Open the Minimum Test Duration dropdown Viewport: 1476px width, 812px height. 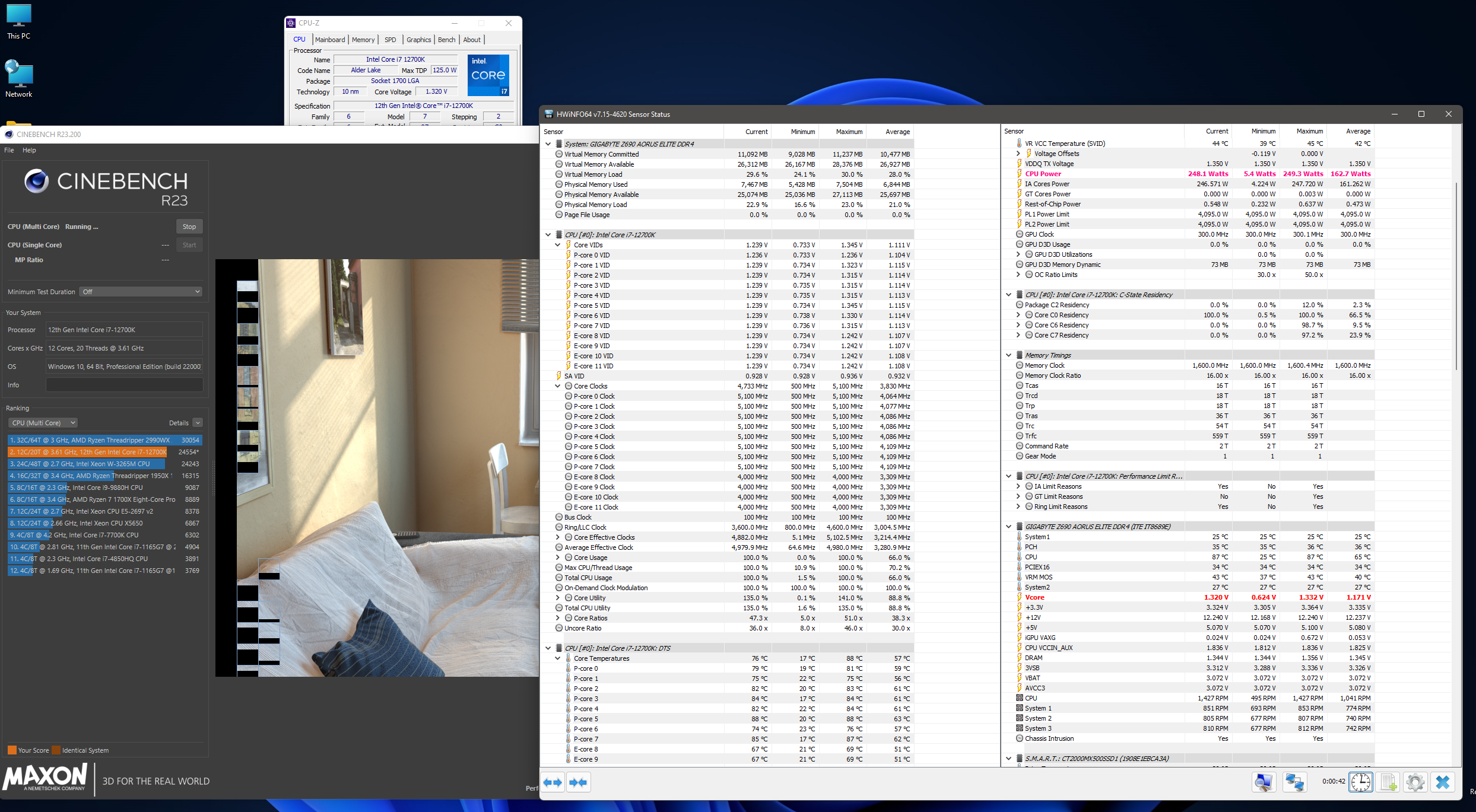(141, 292)
